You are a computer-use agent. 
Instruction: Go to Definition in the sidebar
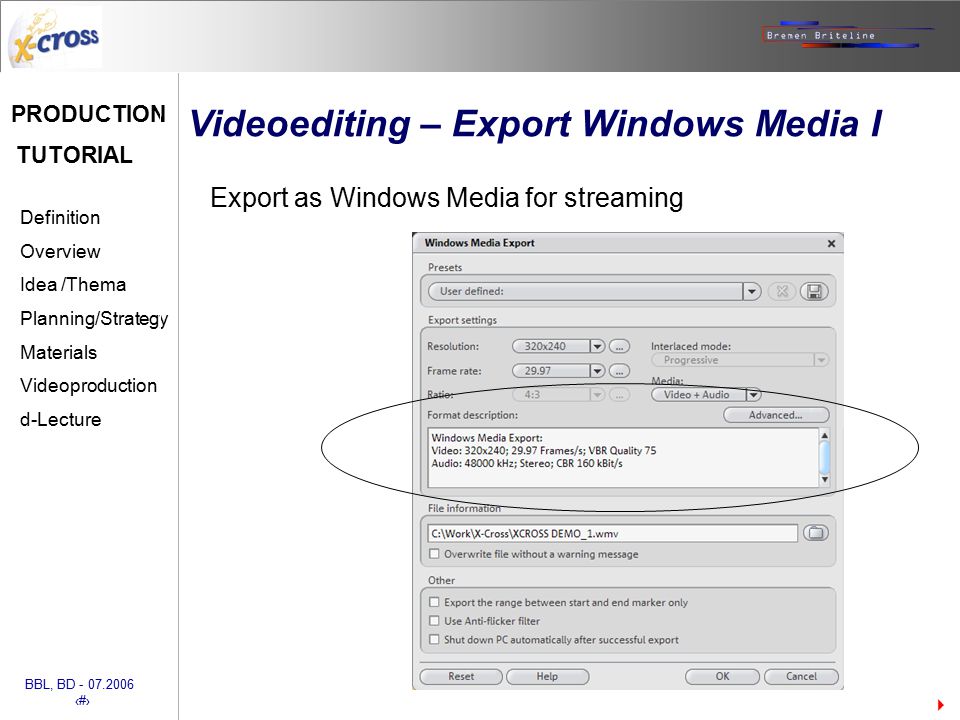(x=60, y=217)
